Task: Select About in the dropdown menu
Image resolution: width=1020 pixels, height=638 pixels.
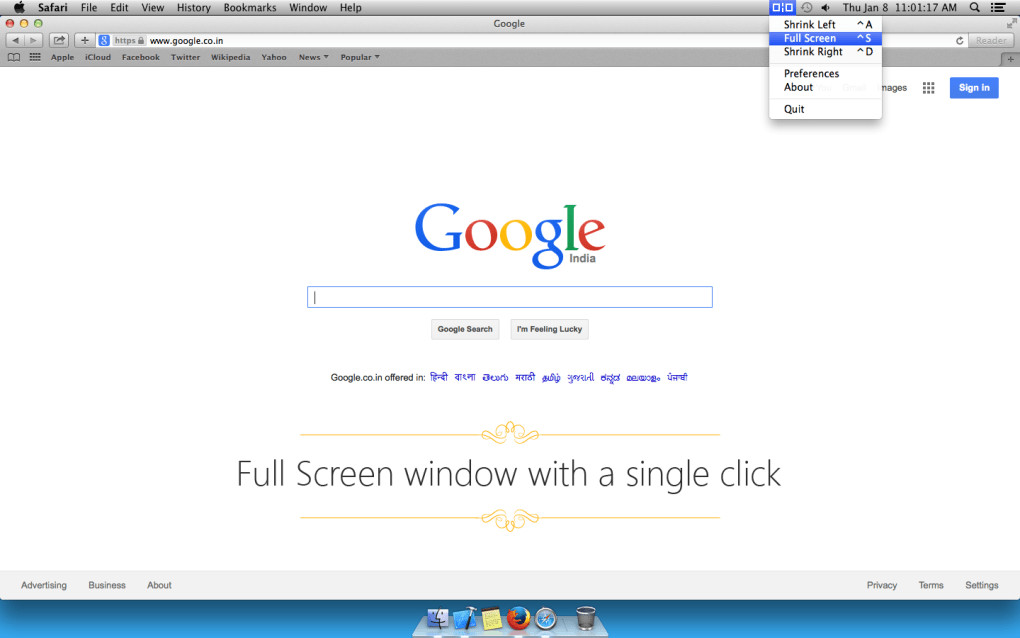Action: (x=825, y=87)
